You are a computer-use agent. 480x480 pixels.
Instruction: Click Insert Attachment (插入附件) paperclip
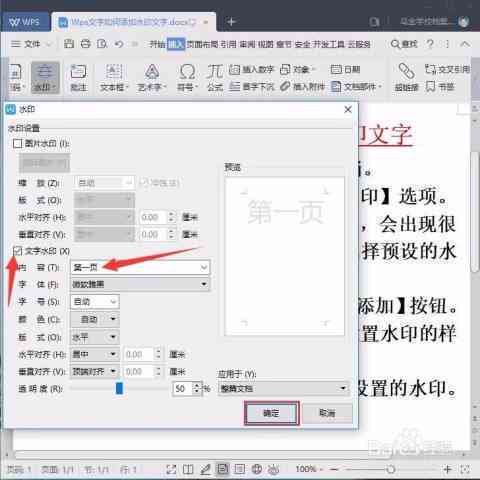(x=302, y=87)
